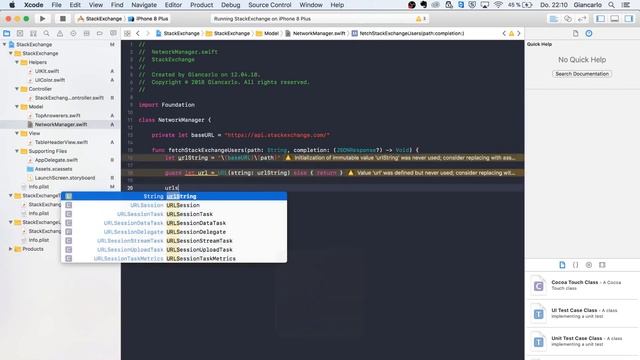Collapse the Helpers group
Screen dimensions: 640x360
click(x=17, y=62)
